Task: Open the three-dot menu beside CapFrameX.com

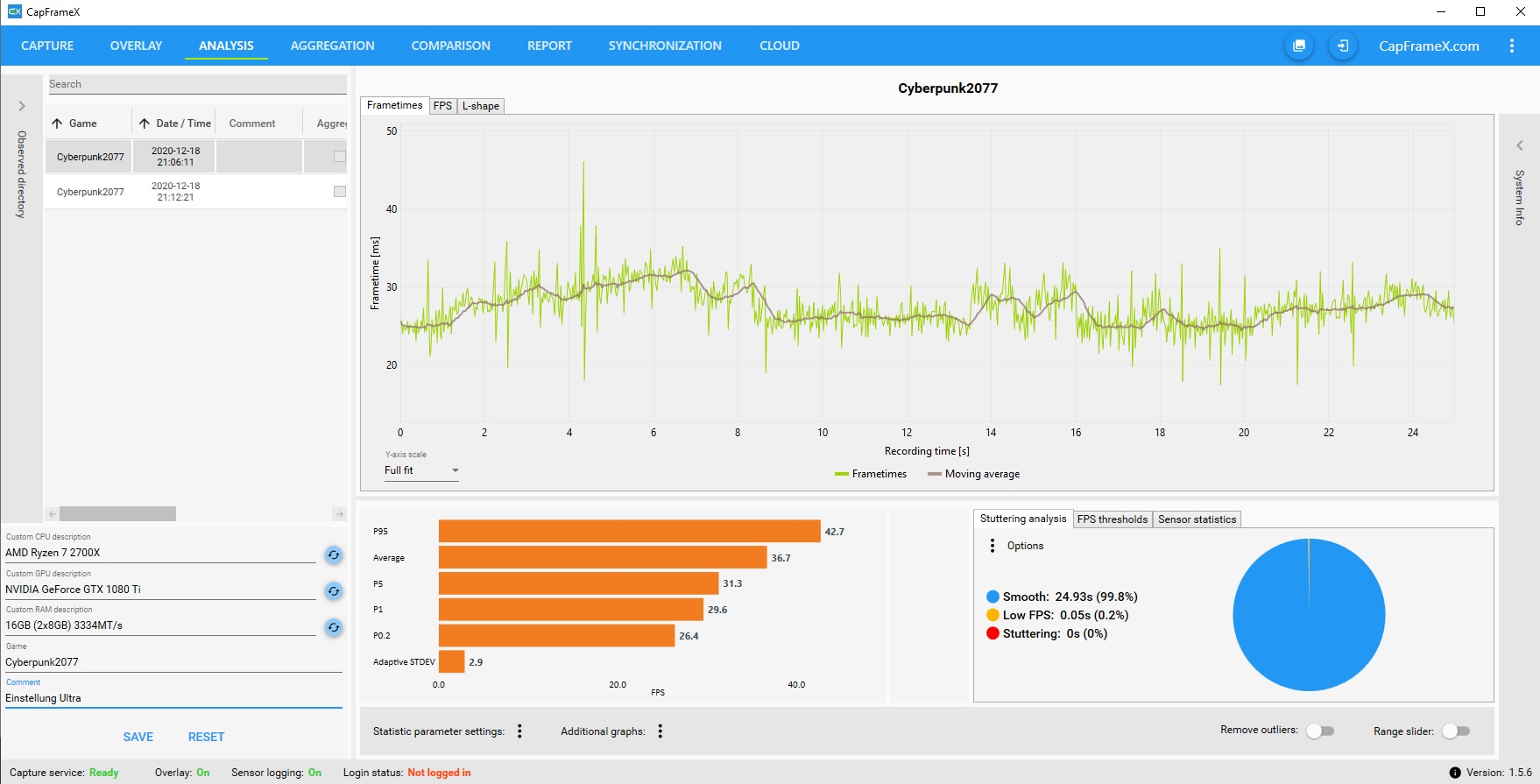Action: 1512,46
